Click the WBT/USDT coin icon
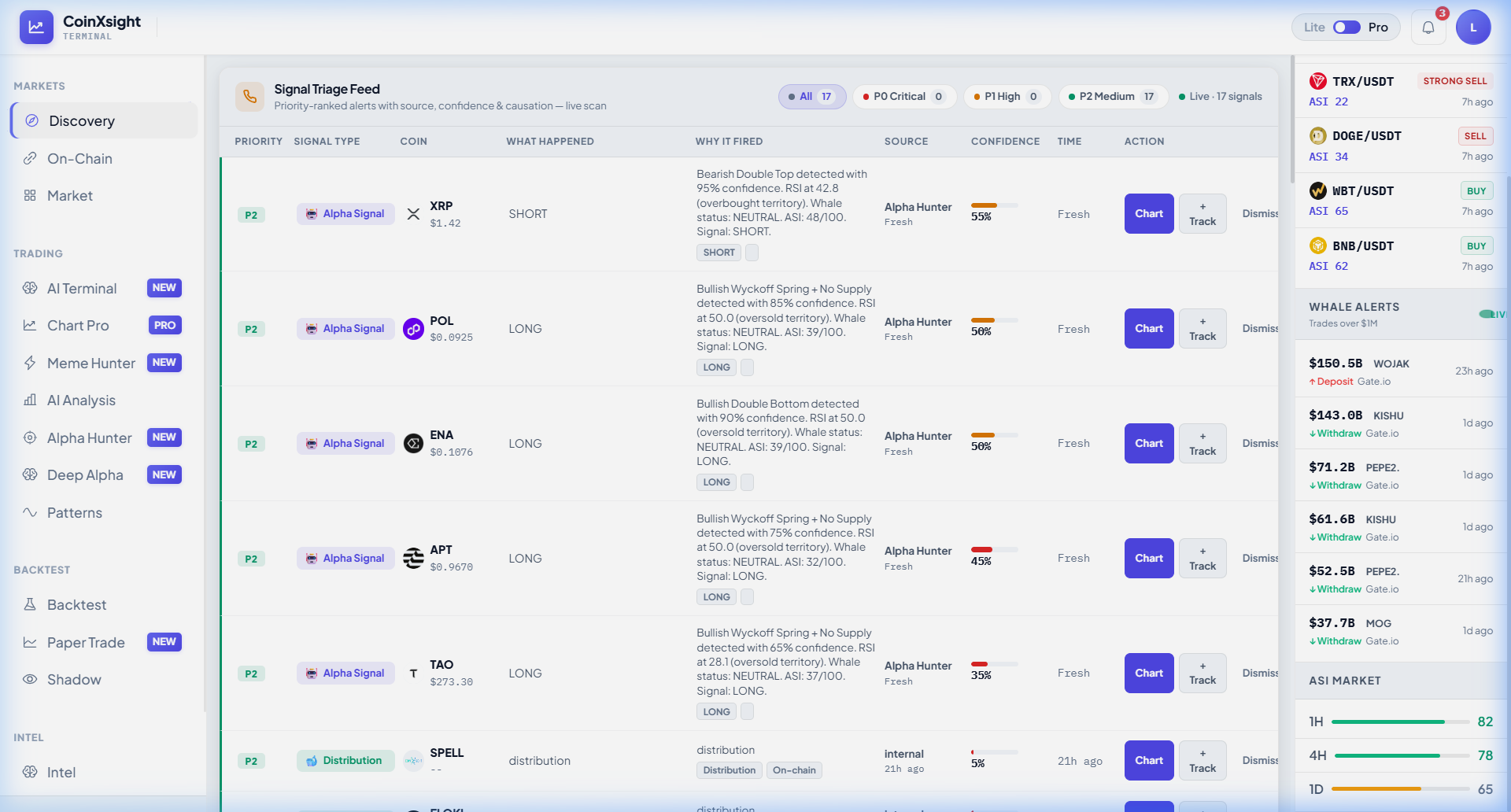Screen dimensions: 1511x812 (x=1317, y=190)
